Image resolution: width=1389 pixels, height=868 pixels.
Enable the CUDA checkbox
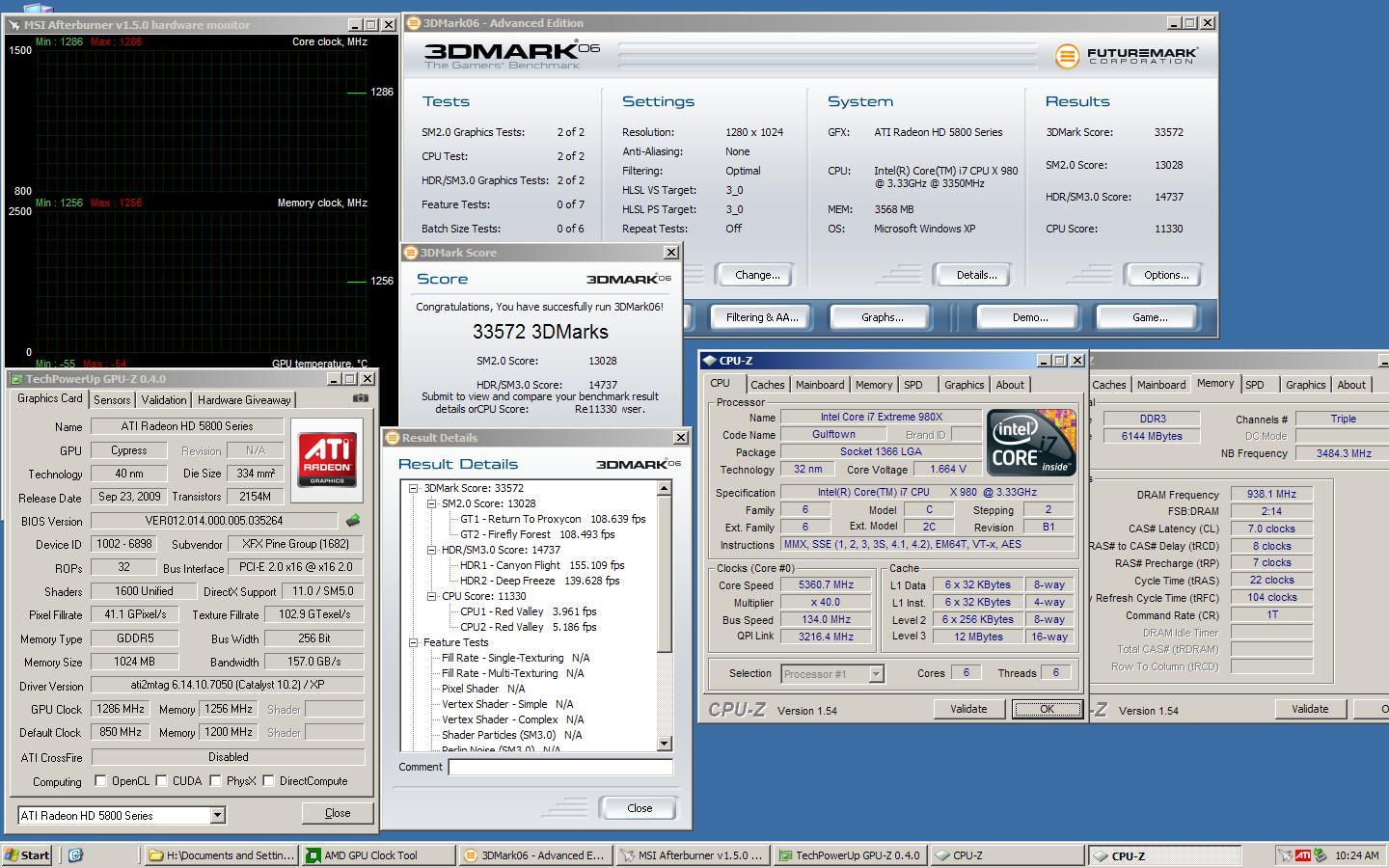pos(161,781)
